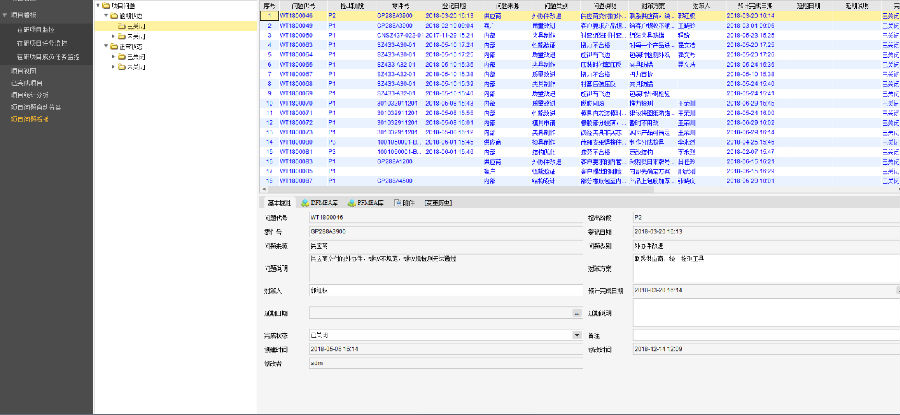The image size is (900, 415).
Task: Select the row with code WT1800070
Action: pos(297,101)
